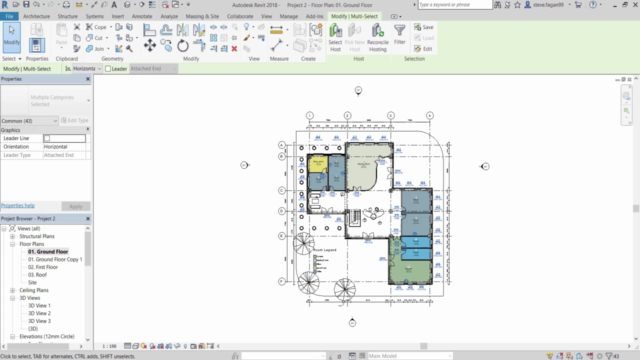Open the selection Filter funnel
The height and width of the screenshot is (360, 640).
(400, 34)
